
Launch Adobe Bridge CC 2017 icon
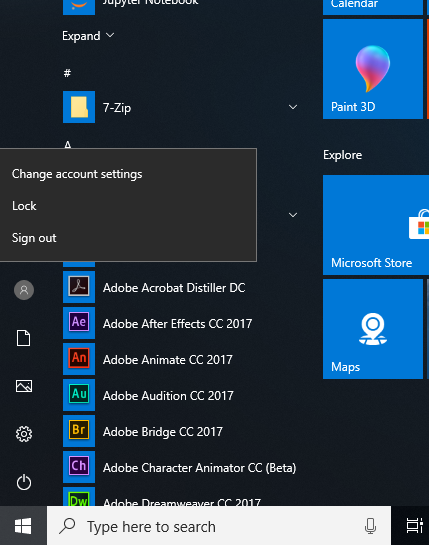click(x=79, y=431)
